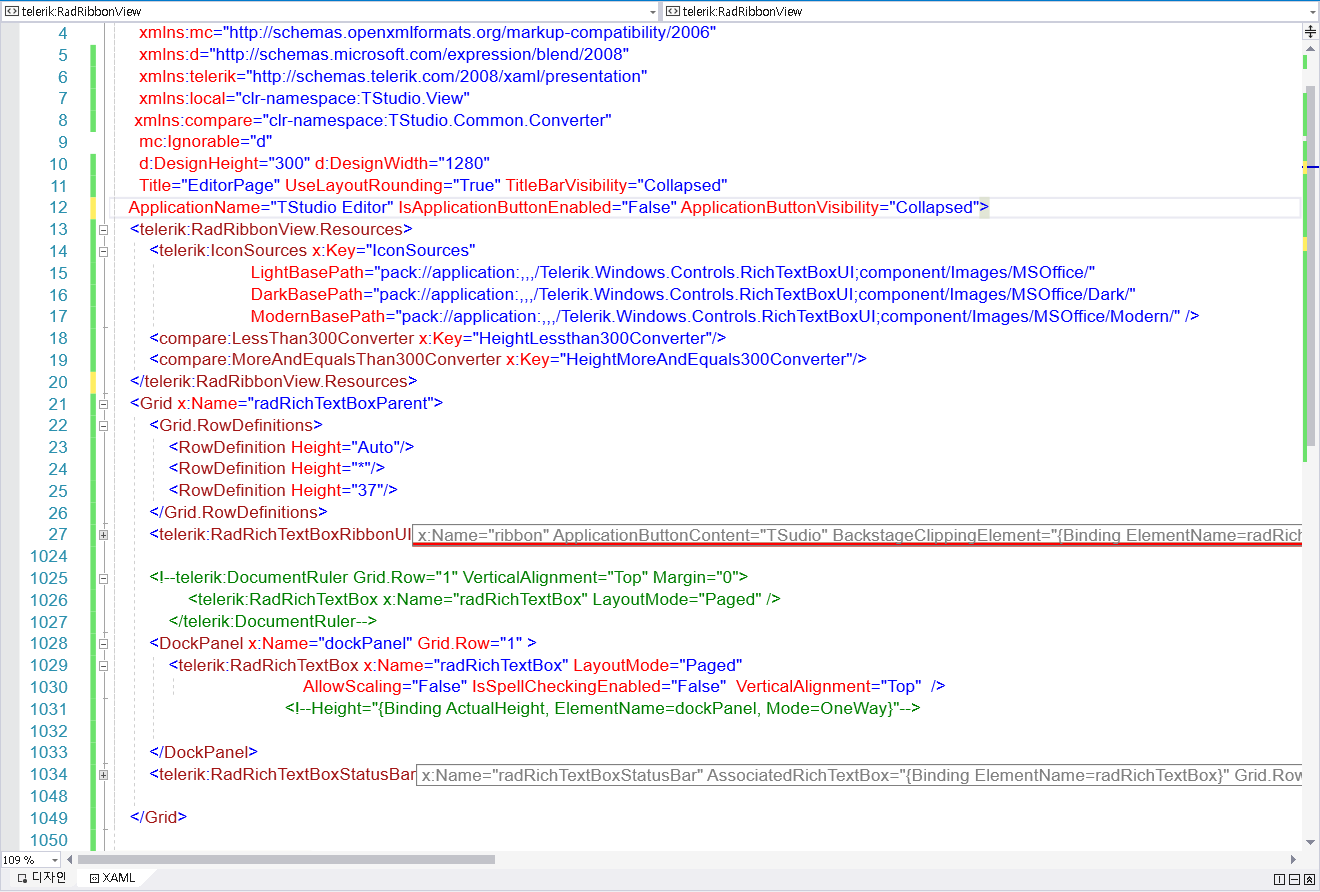This screenshot has width=1320, height=892.
Task: Click closing DockPanel tag on line 1033
Action: [x=204, y=753]
